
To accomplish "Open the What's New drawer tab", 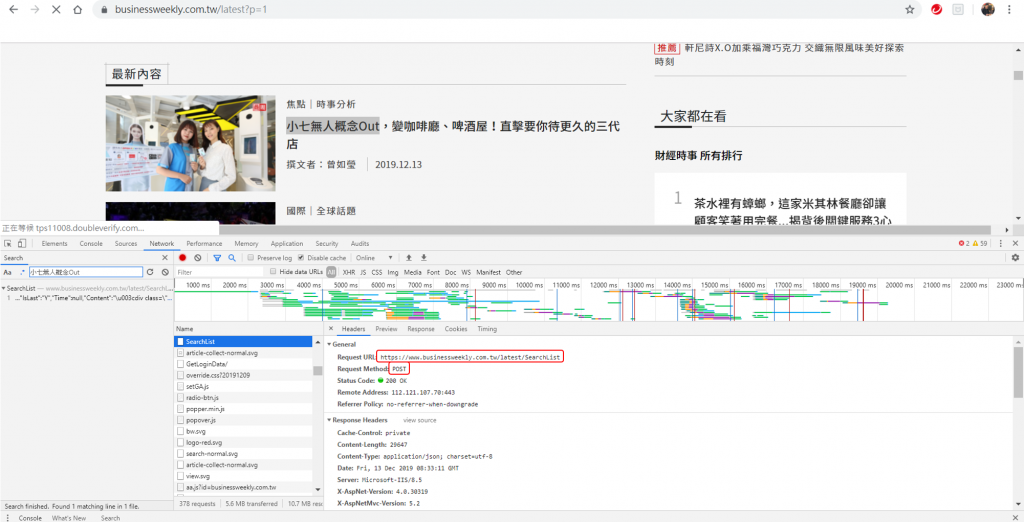I will [69, 518].
